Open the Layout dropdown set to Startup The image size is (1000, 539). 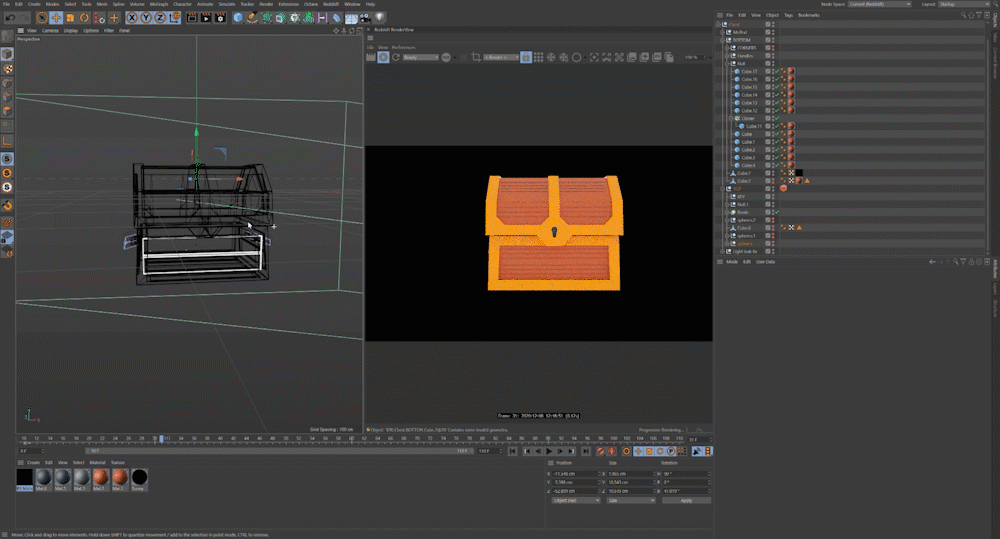coord(965,4)
